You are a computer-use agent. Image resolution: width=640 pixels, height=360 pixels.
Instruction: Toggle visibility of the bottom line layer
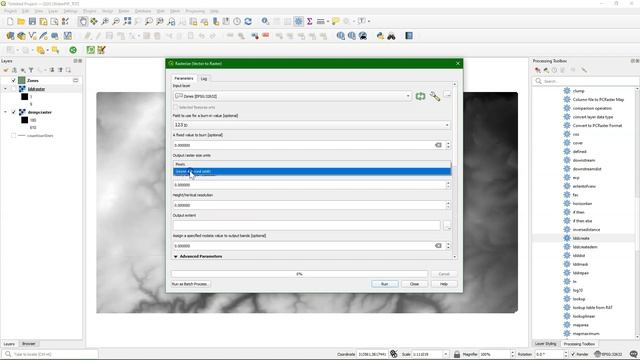(x=13, y=136)
